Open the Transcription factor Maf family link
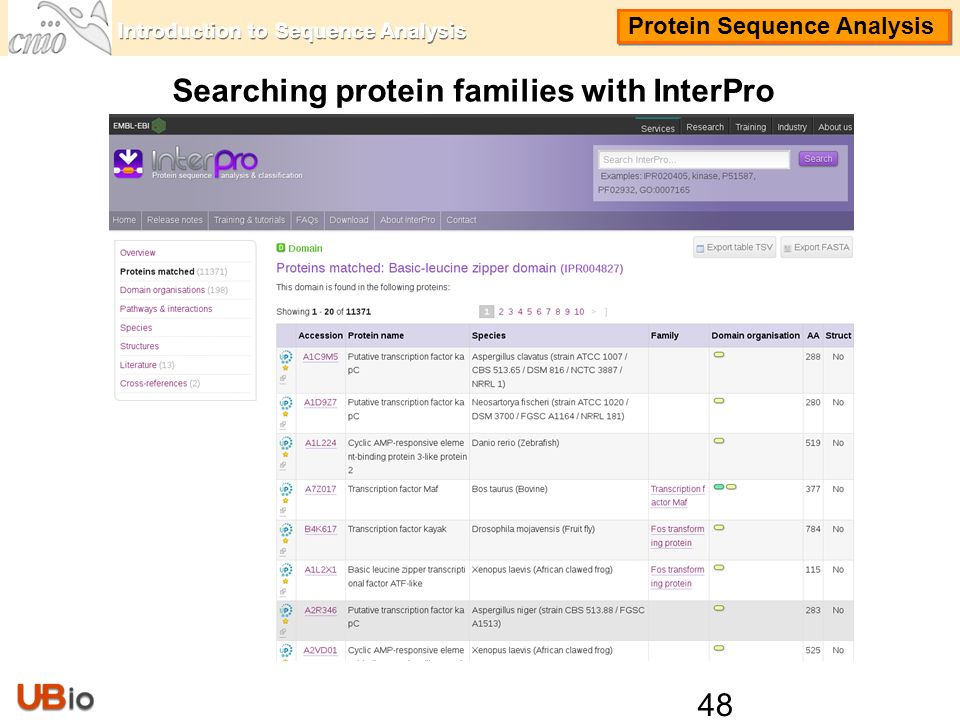 (x=677, y=495)
